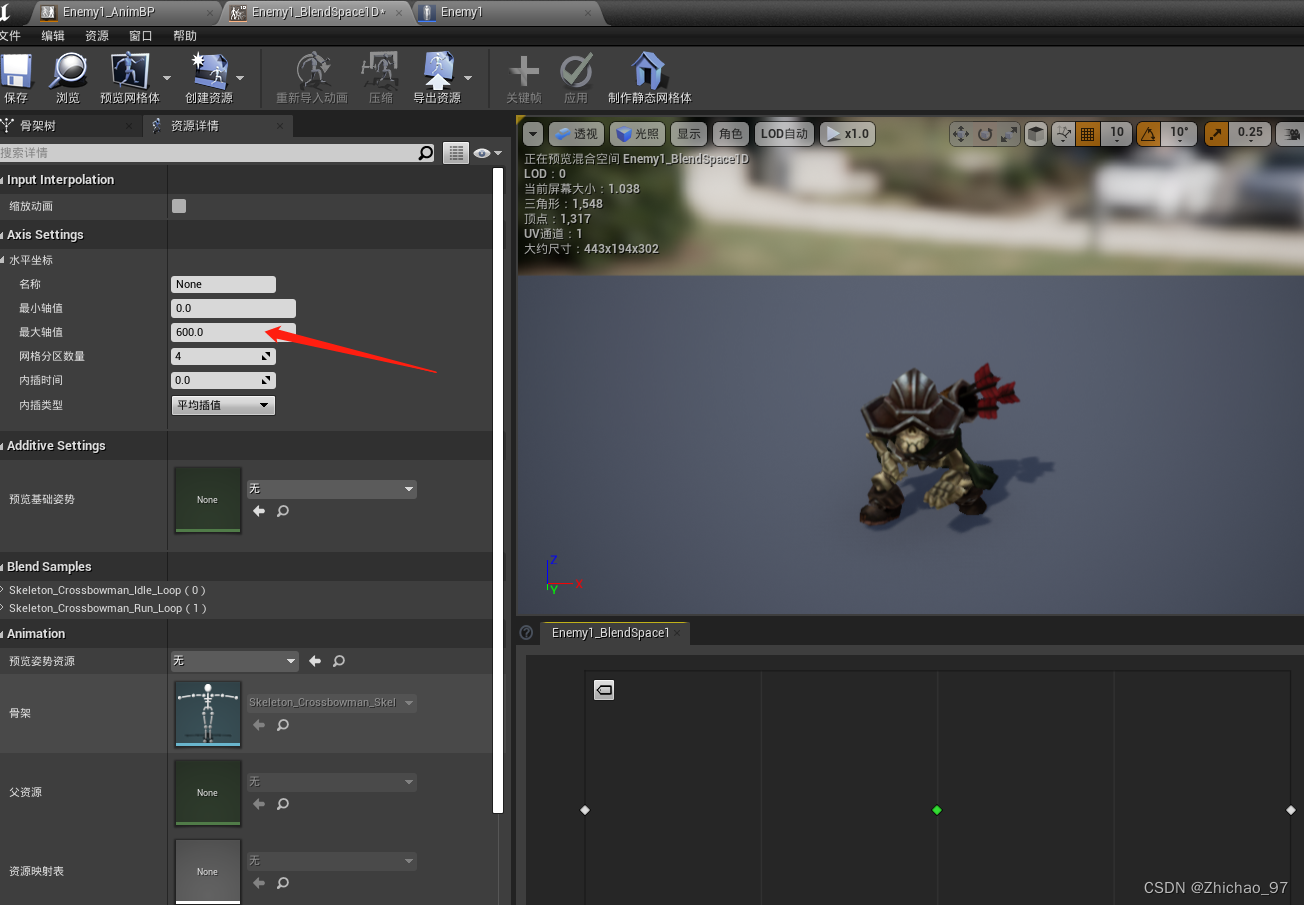1304x905 pixels.
Task: Toggle rotation snapping in the viewport
Action: [x=1148, y=133]
